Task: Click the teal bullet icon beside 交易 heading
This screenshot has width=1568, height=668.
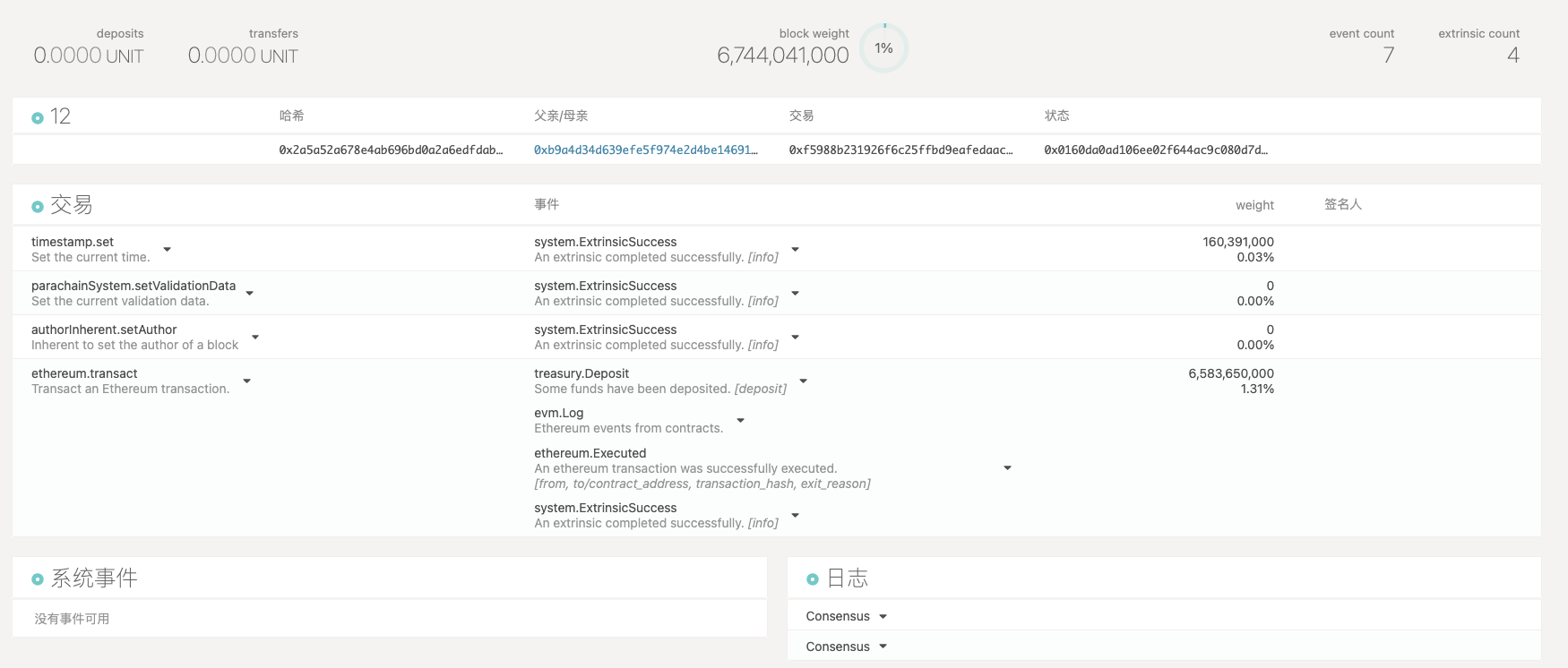Action: coord(38,207)
